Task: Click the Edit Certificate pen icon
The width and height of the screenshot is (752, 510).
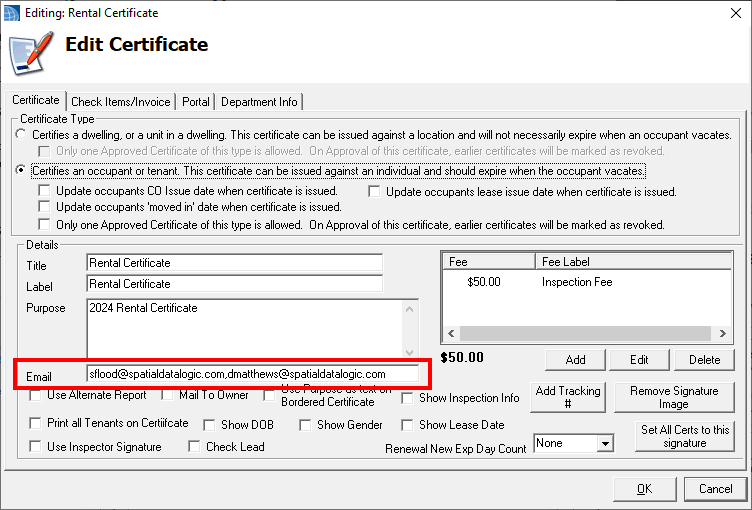Action: tap(31, 53)
